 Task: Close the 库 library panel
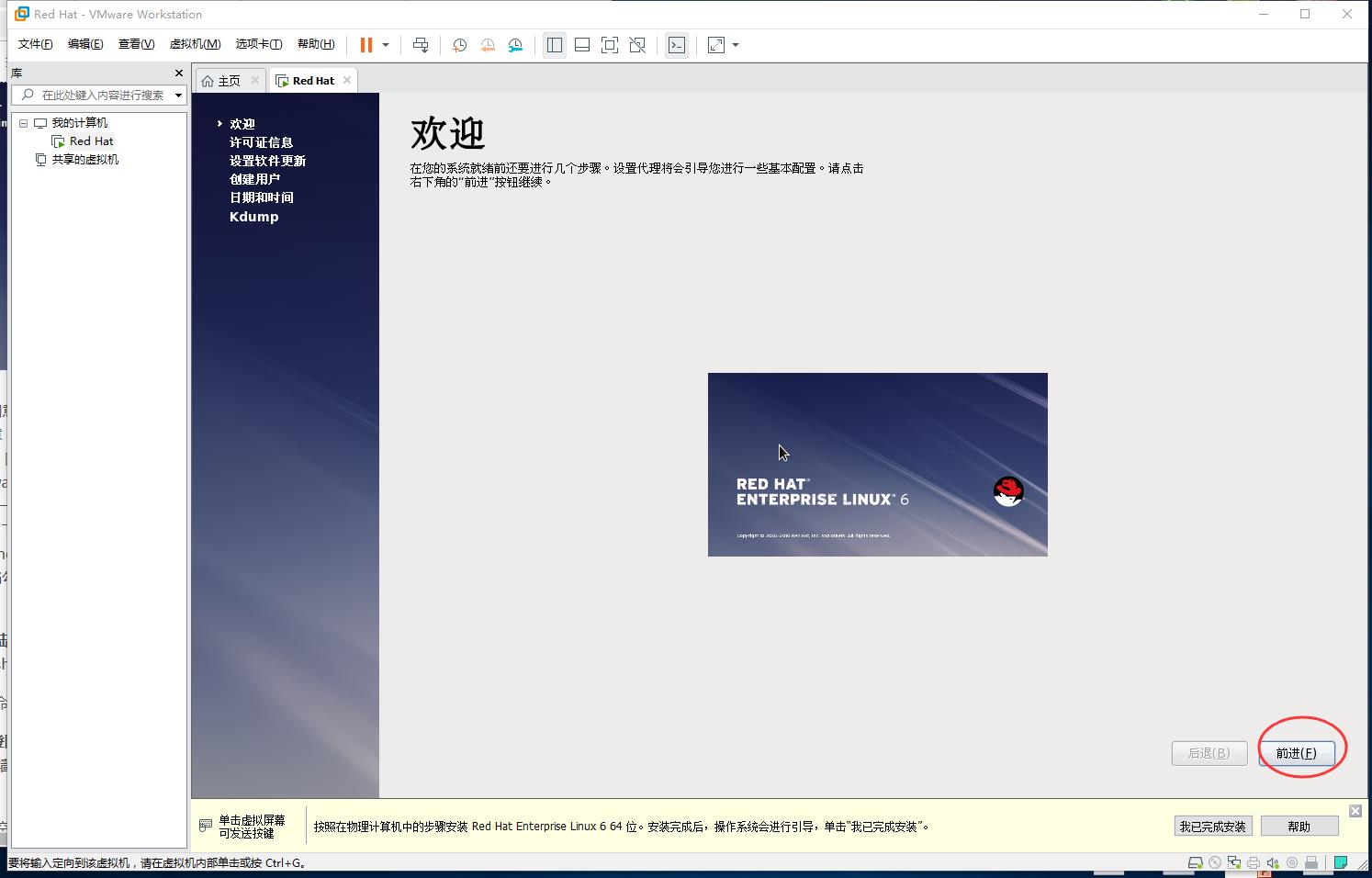point(179,73)
